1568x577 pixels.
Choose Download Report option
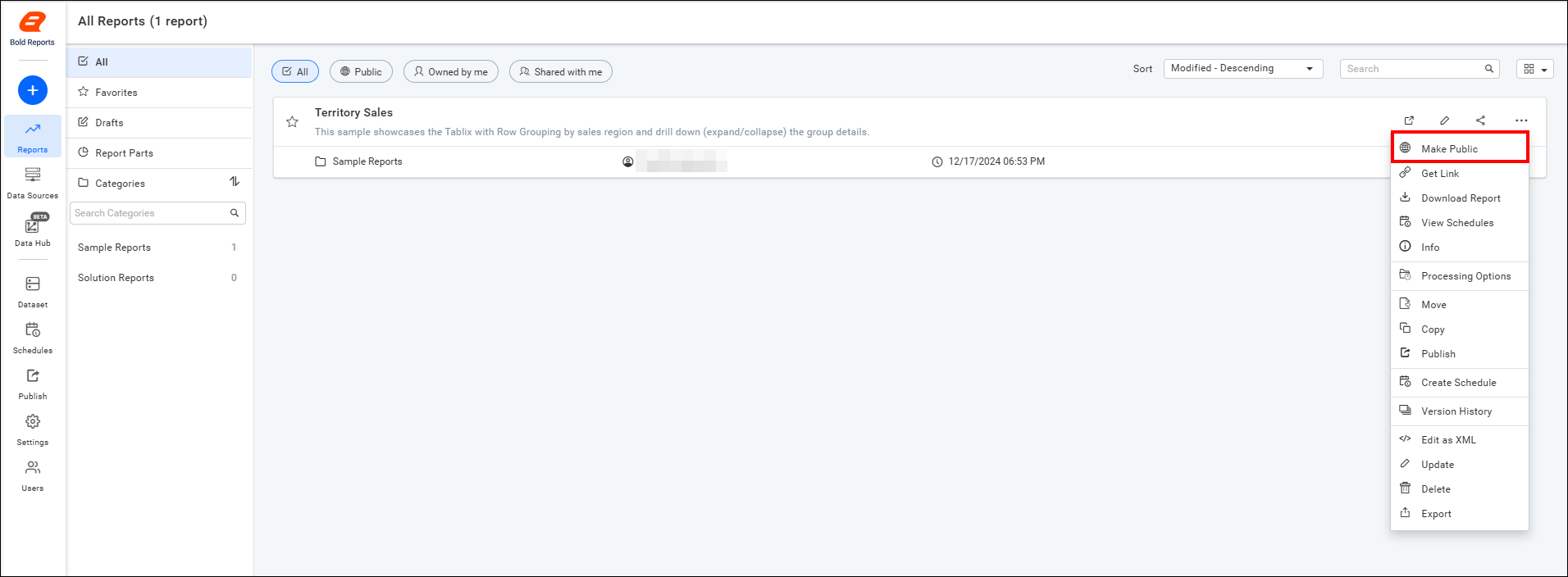point(1460,198)
